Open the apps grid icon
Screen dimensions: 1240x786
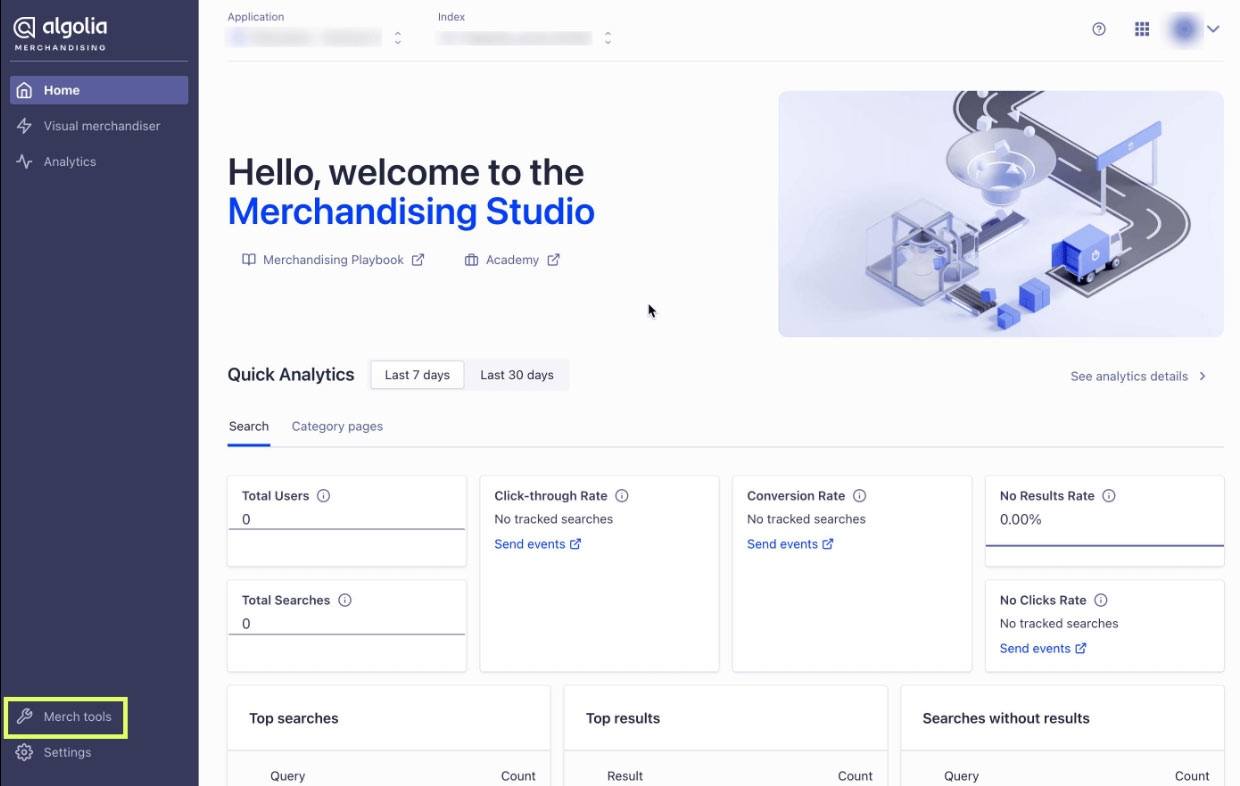[x=1142, y=30]
